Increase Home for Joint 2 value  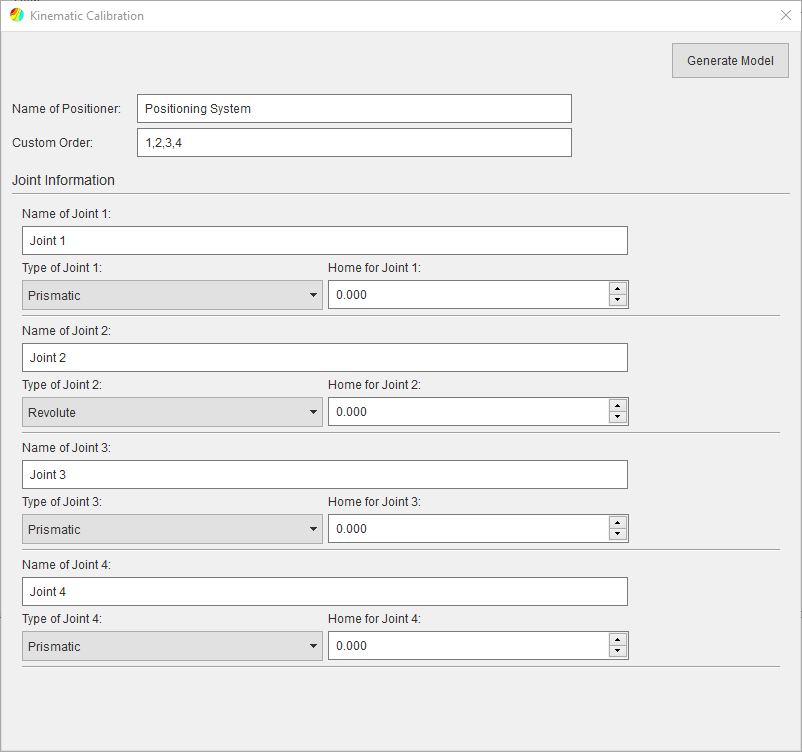(x=618, y=406)
